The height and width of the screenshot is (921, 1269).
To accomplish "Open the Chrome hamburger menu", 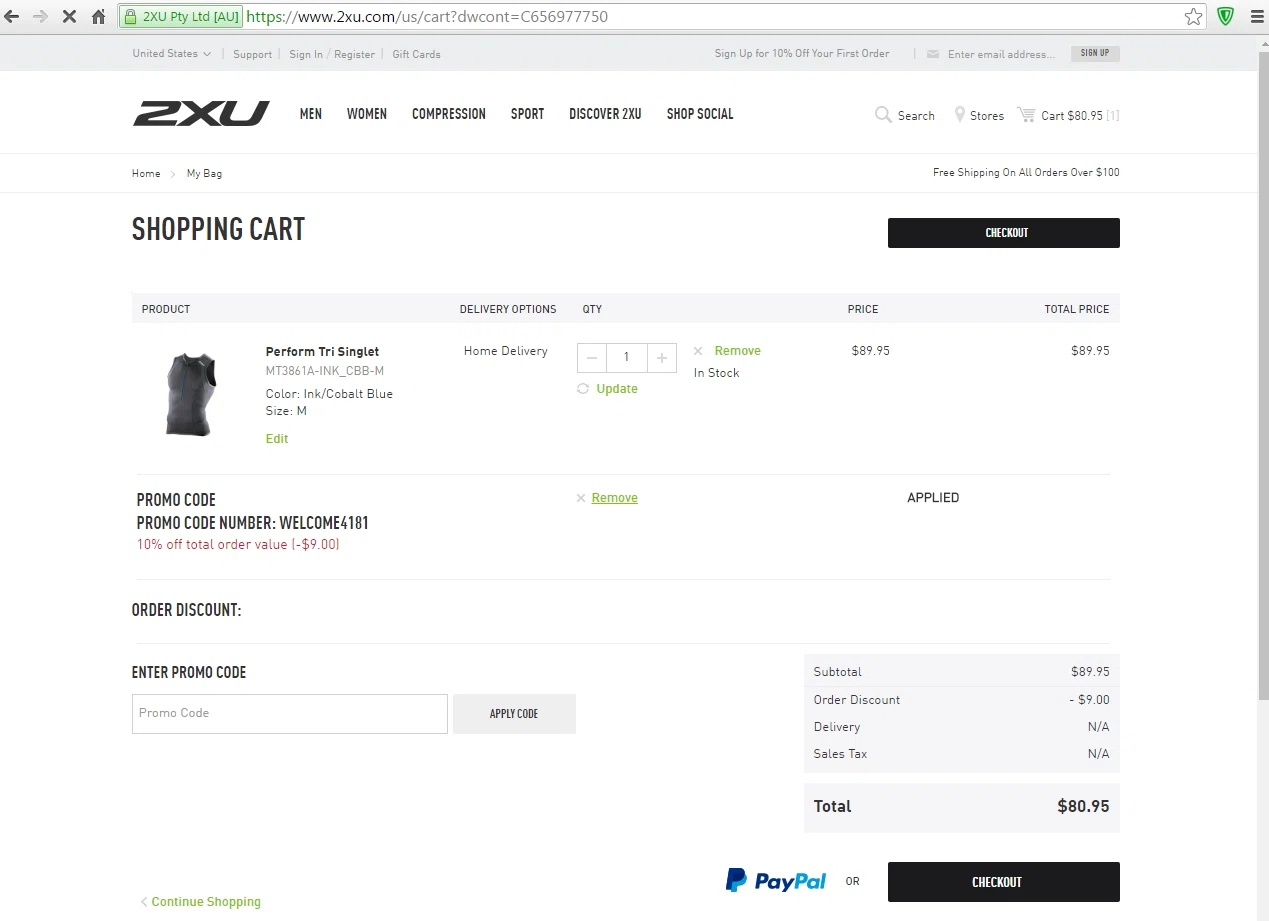I will (1257, 16).
